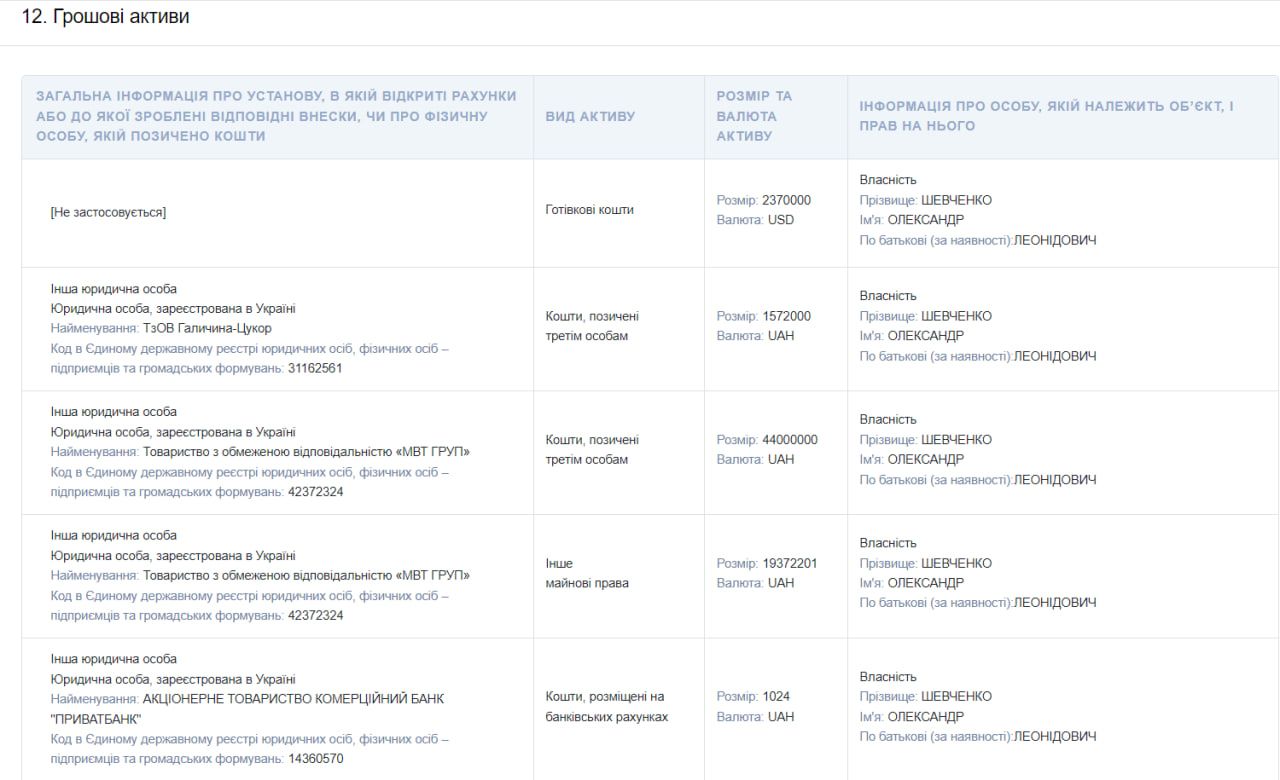Click owner surname ШЕВЧЕНКО in the cash row
This screenshot has height=780, width=1280.
(x=956, y=200)
